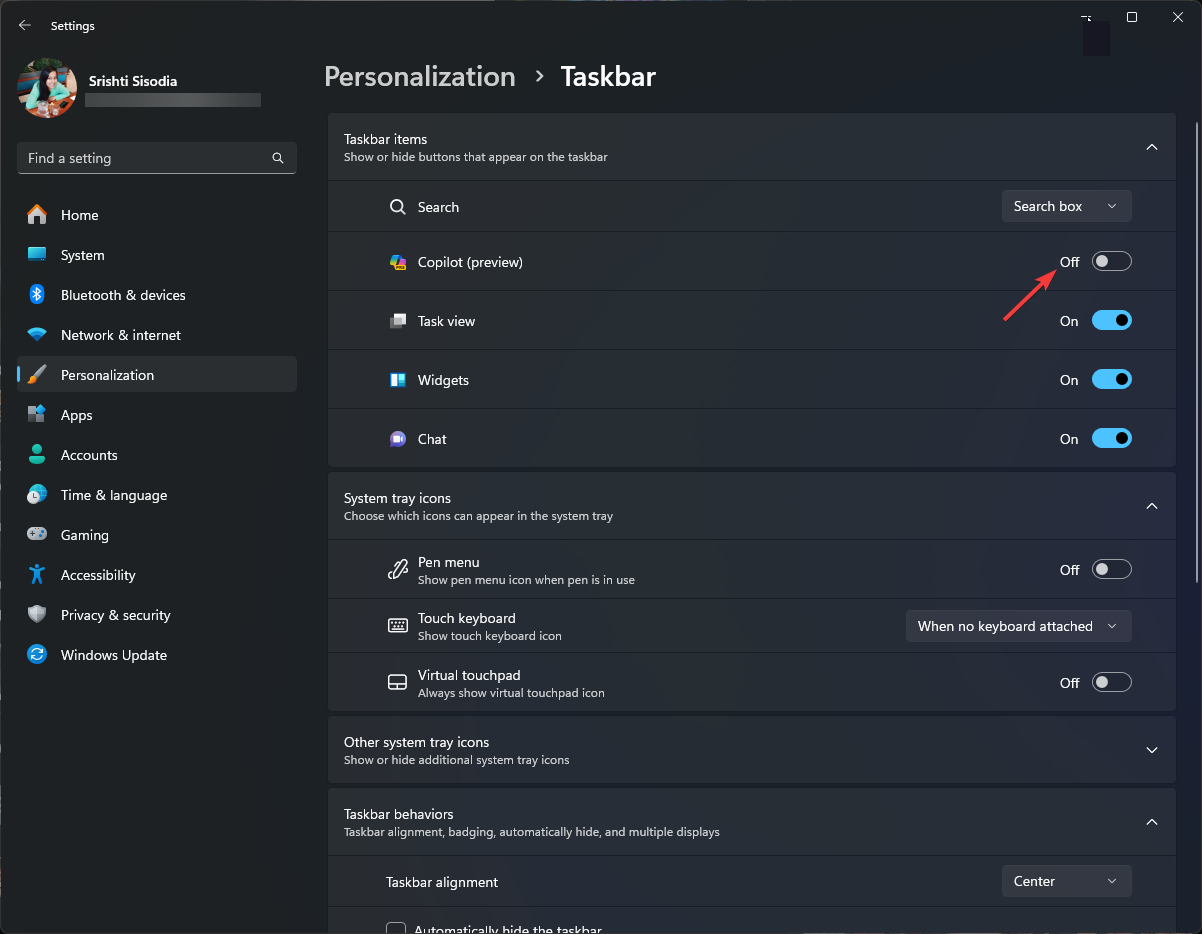
Task: Click the Windows Update sidebar icon
Action: (x=37, y=655)
